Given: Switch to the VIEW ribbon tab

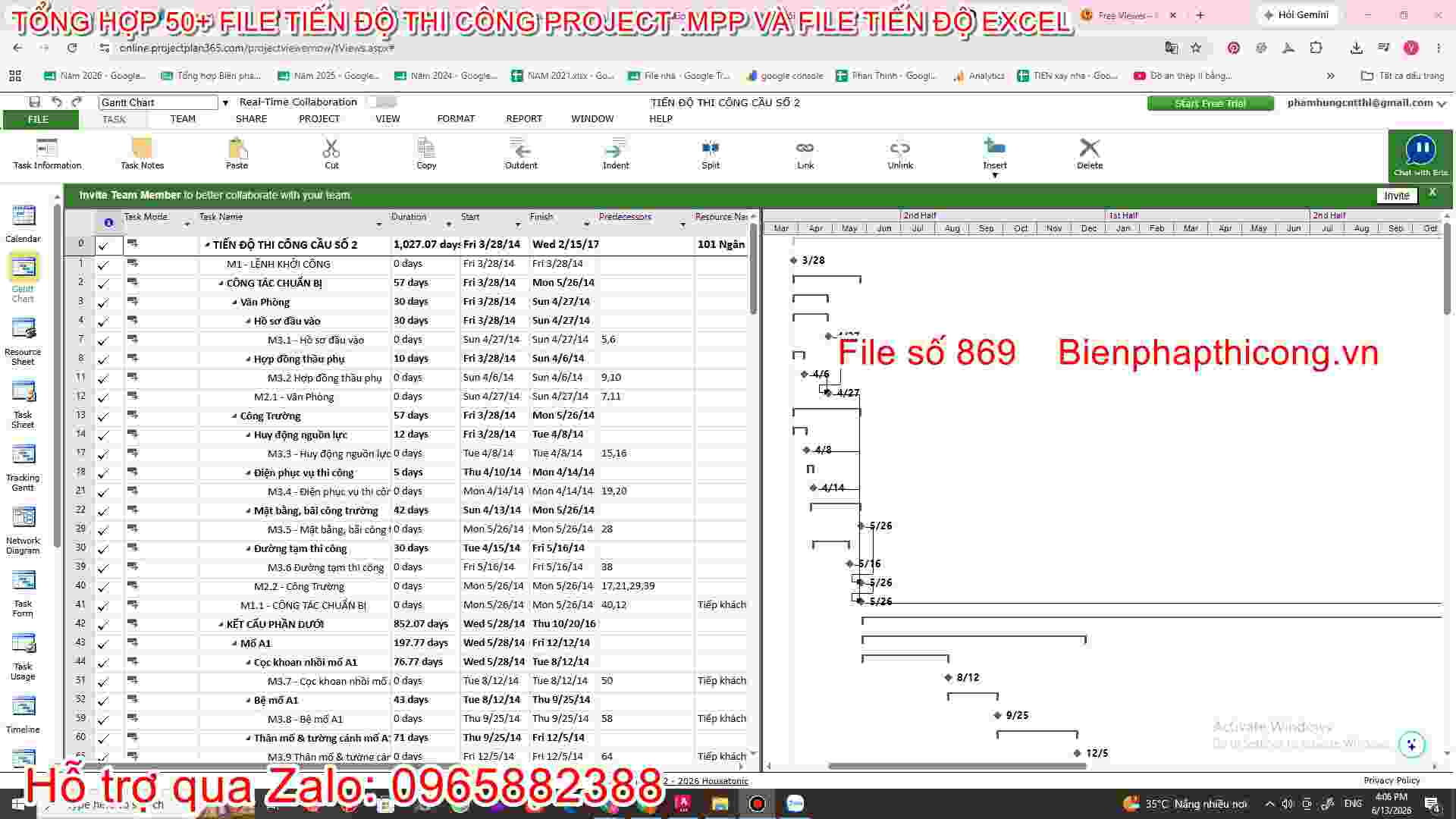Looking at the screenshot, I should (x=388, y=119).
